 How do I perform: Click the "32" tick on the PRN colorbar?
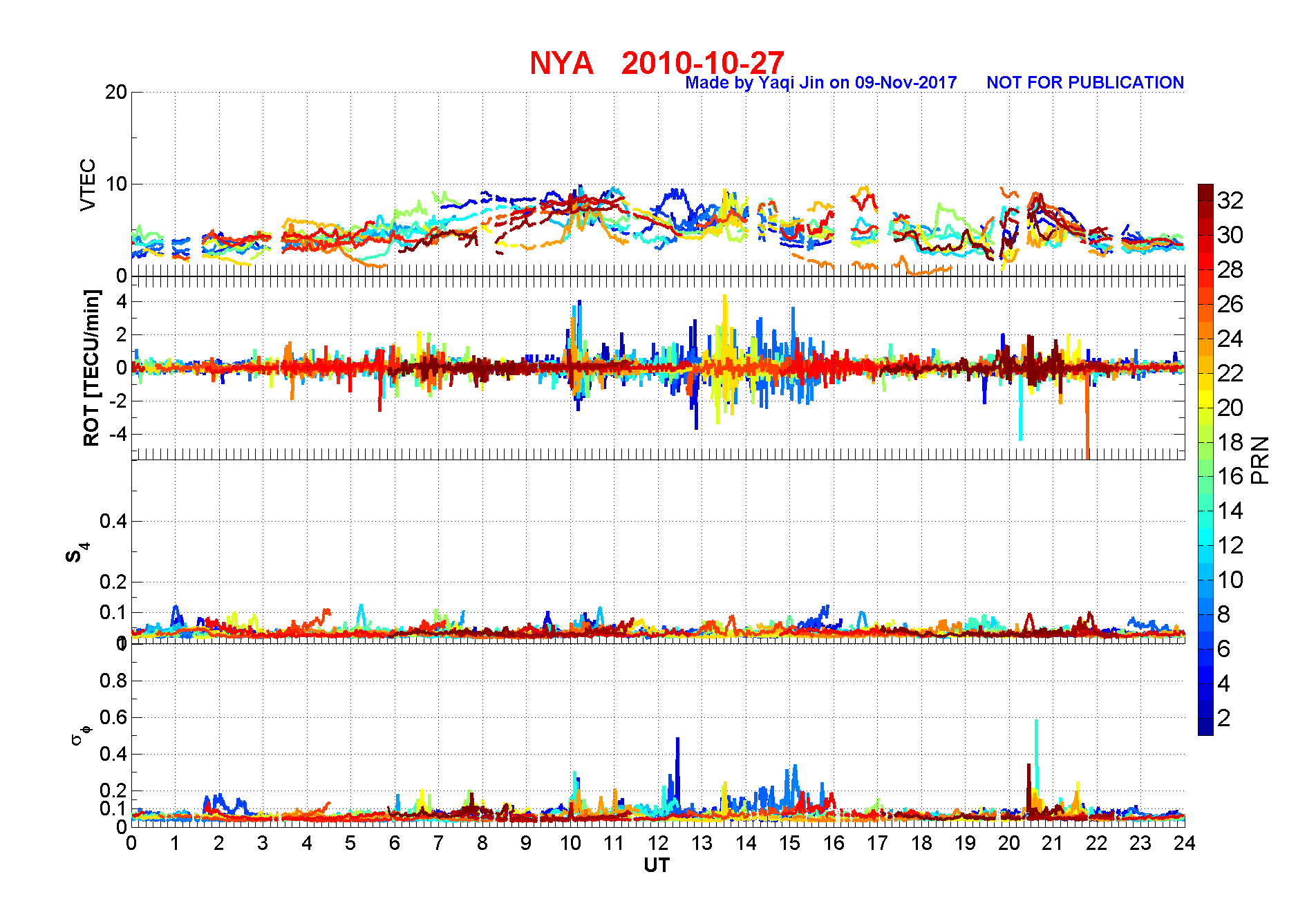(x=1230, y=200)
